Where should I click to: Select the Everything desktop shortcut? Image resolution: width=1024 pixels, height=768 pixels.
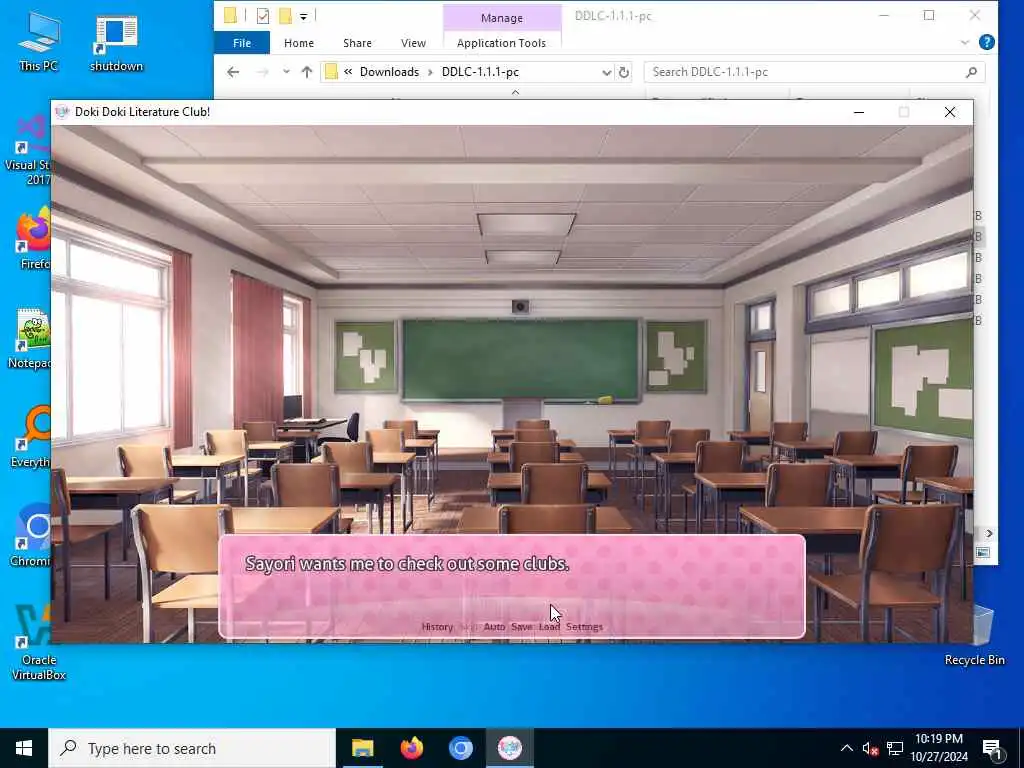(x=30, y=436)
